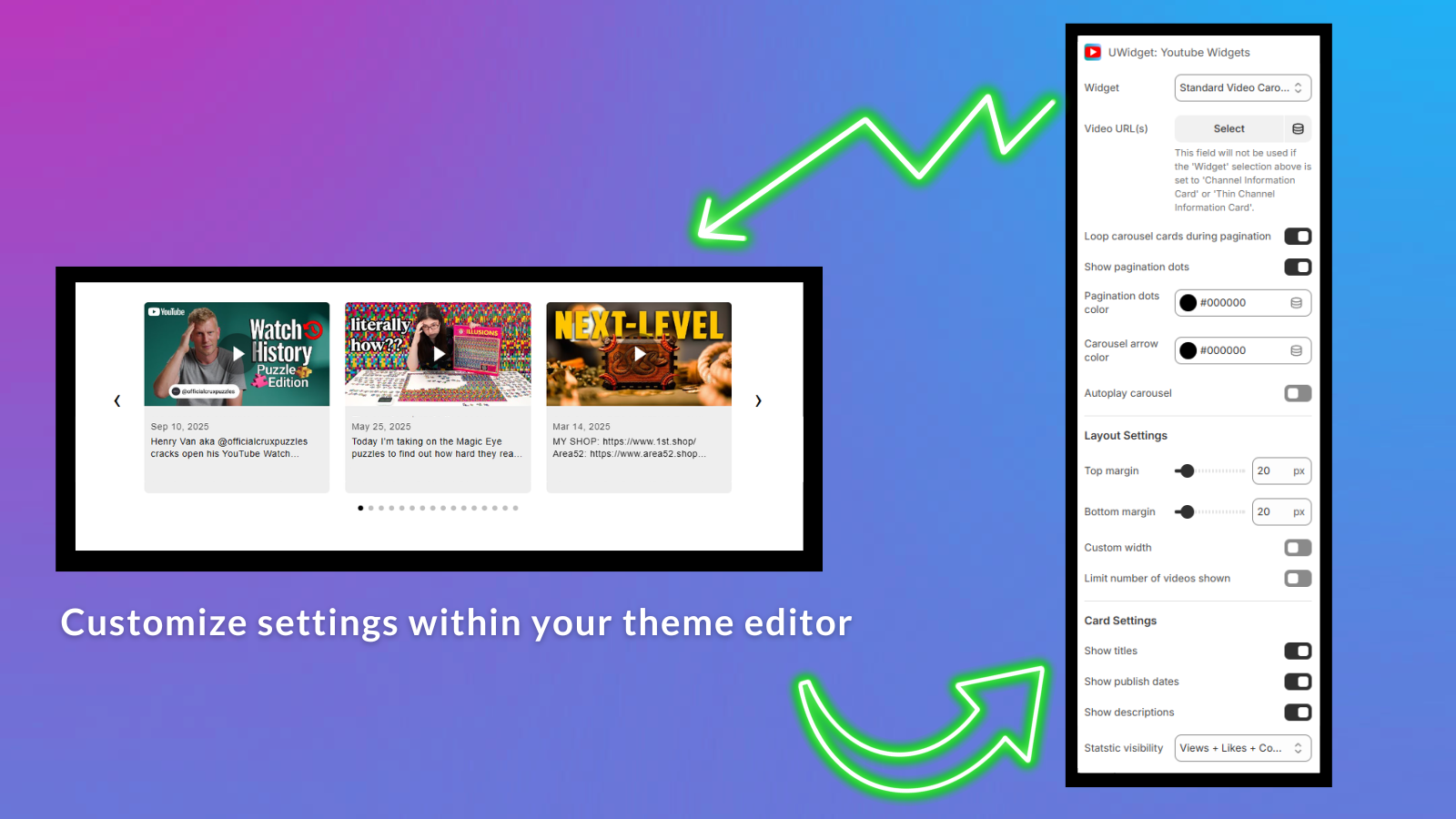The height and width of the screenshot is (819, 1456).
Task: Click play on the NEXT-LEVEL video
Action: tap(638, 354)
